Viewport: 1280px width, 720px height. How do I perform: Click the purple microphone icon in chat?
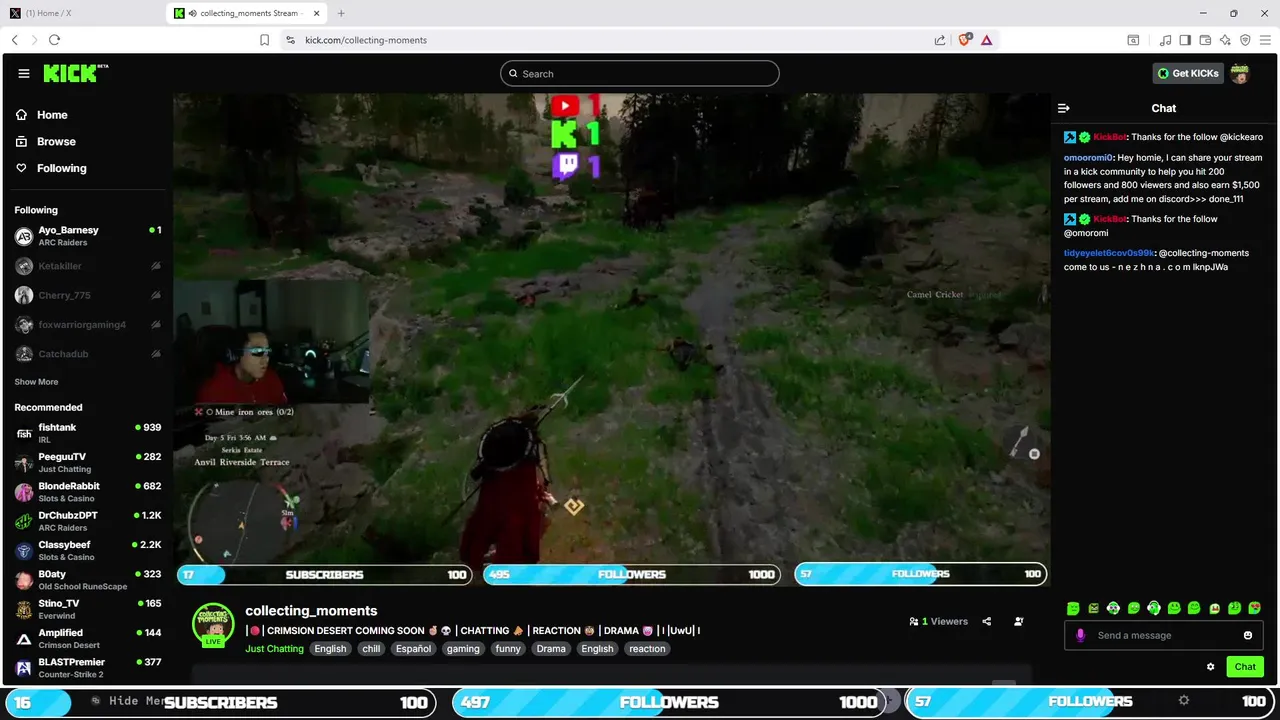click(1080, 635)
